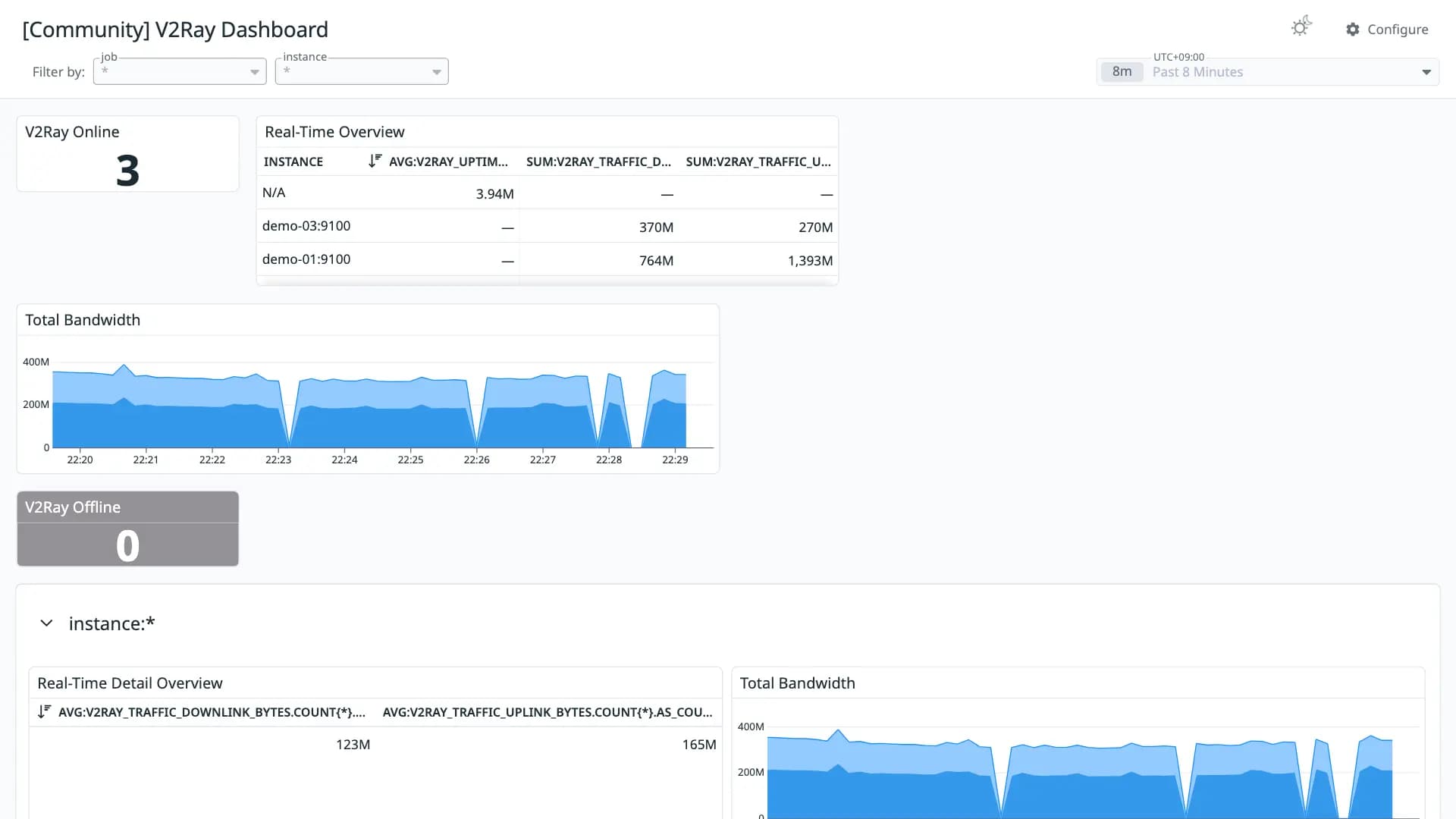Click the upper Total Bandwidth widget title
Viewport: 1456px width, 819px height.
click(83, 320)
